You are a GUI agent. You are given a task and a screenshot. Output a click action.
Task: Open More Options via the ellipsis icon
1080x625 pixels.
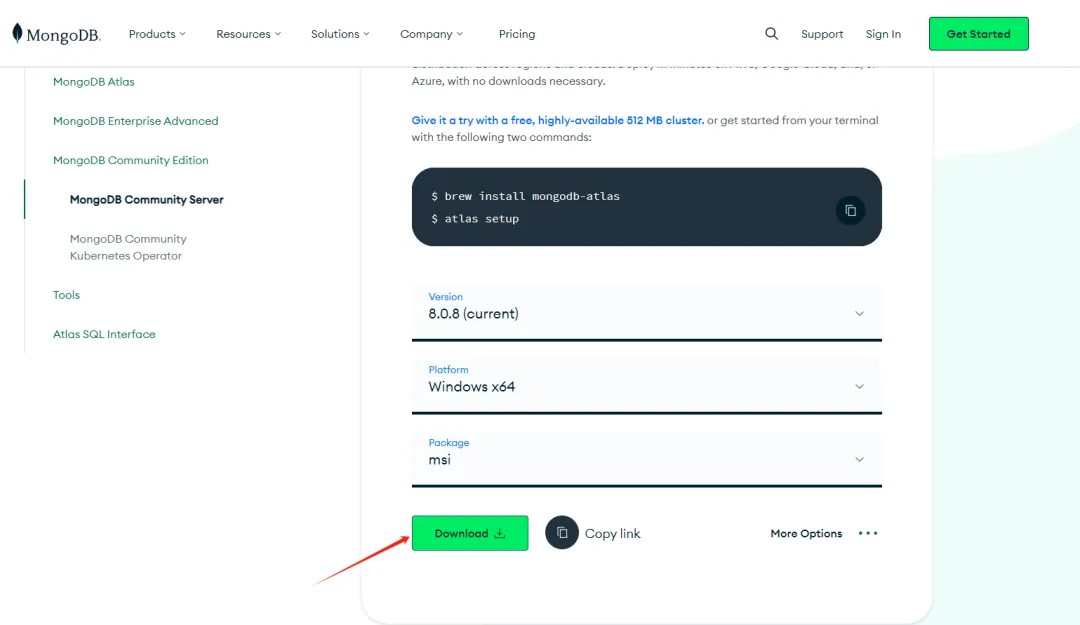(867, 533)
